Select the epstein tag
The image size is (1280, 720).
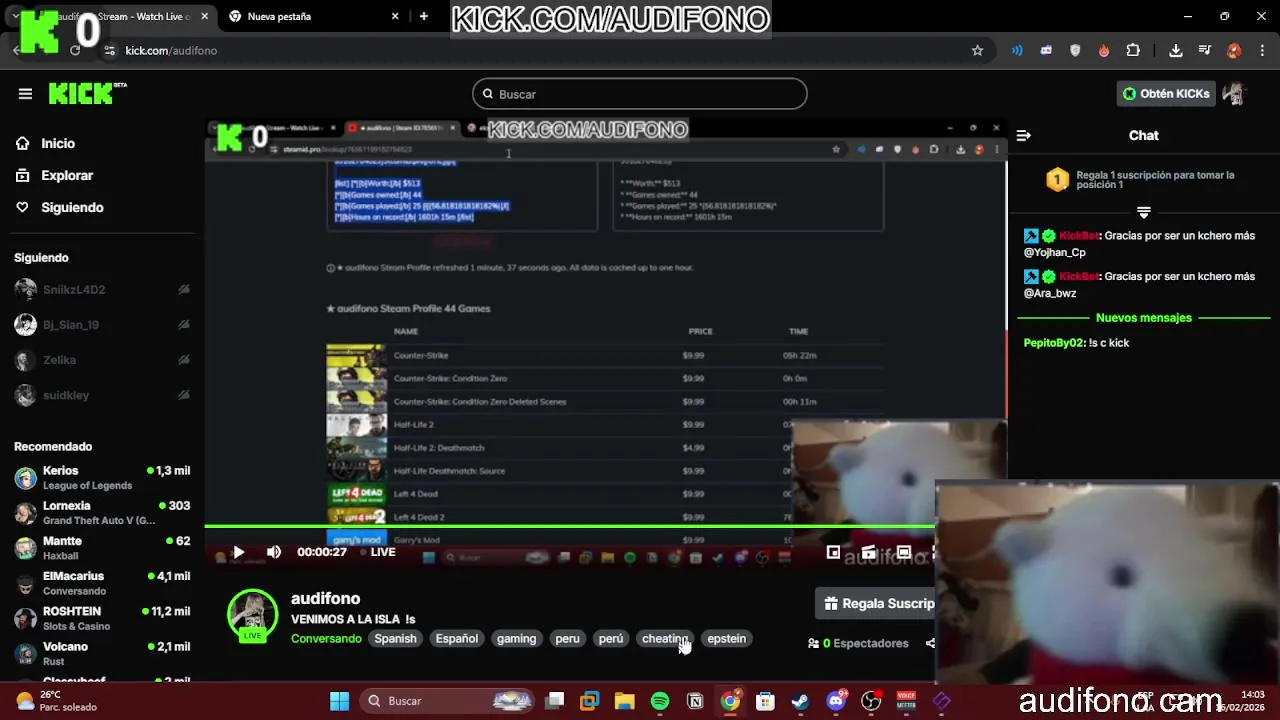[727, 638]
